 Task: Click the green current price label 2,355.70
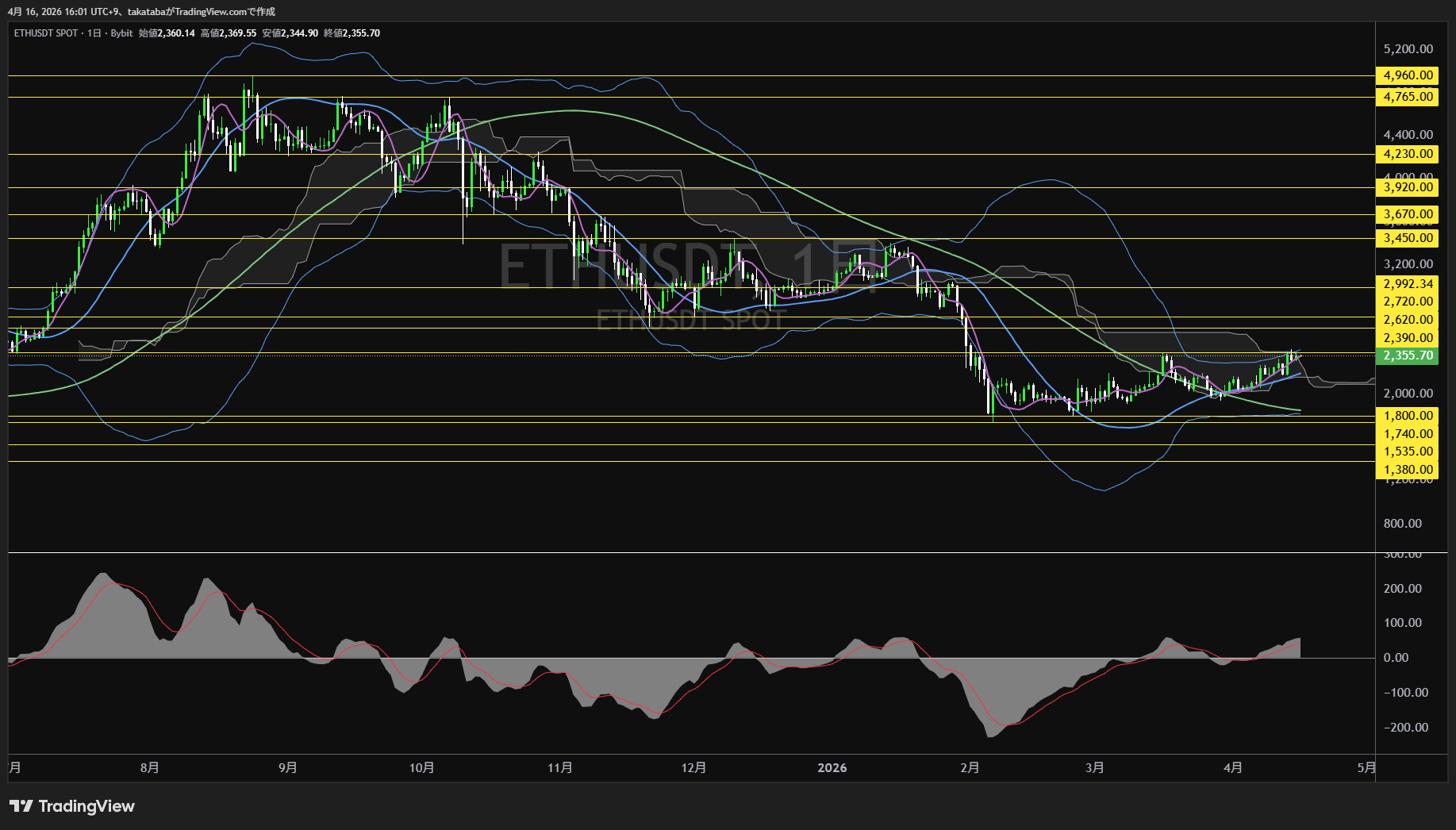tap(1407, 355)
